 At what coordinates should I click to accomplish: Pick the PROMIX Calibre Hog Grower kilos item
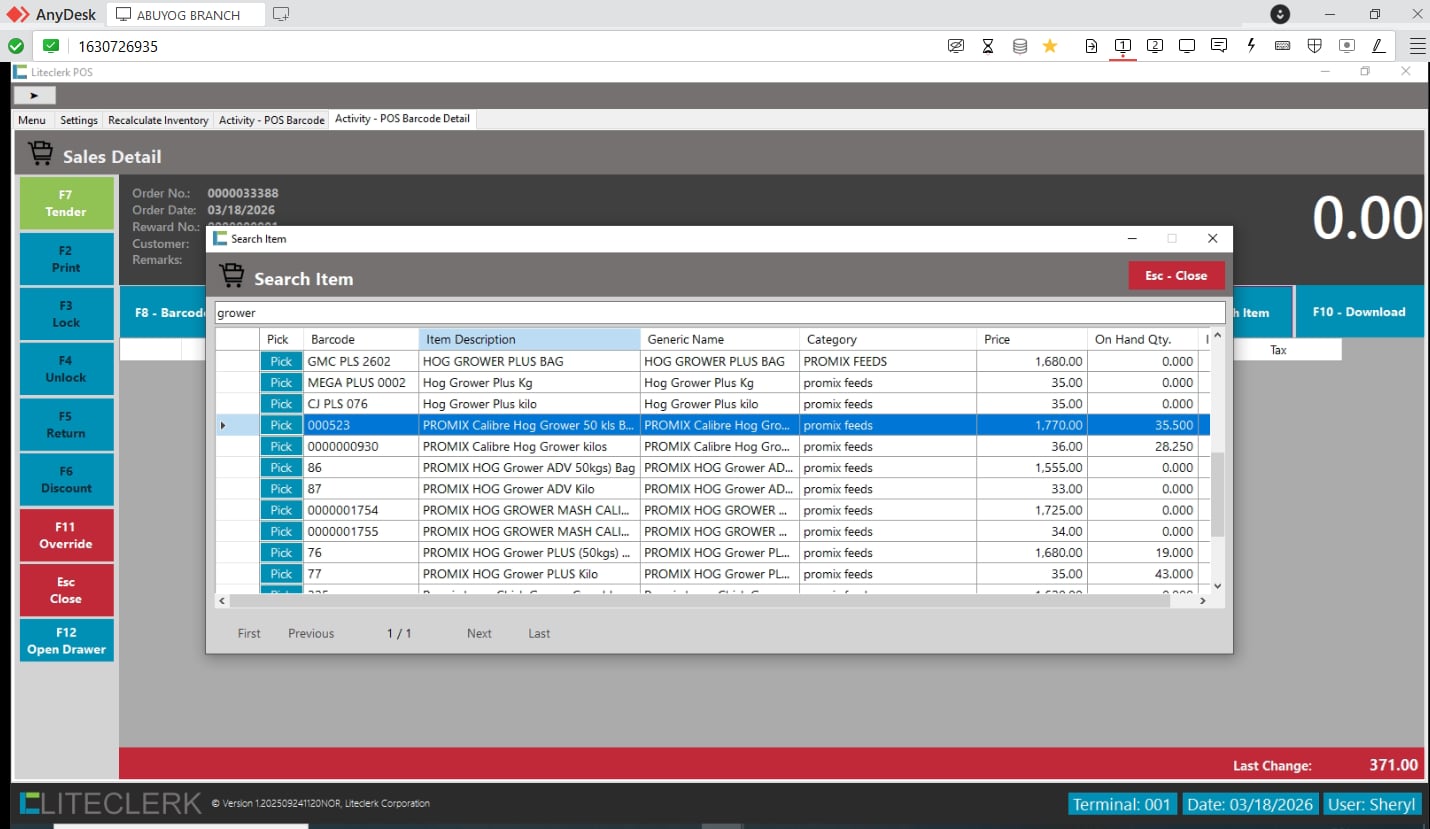281,447
